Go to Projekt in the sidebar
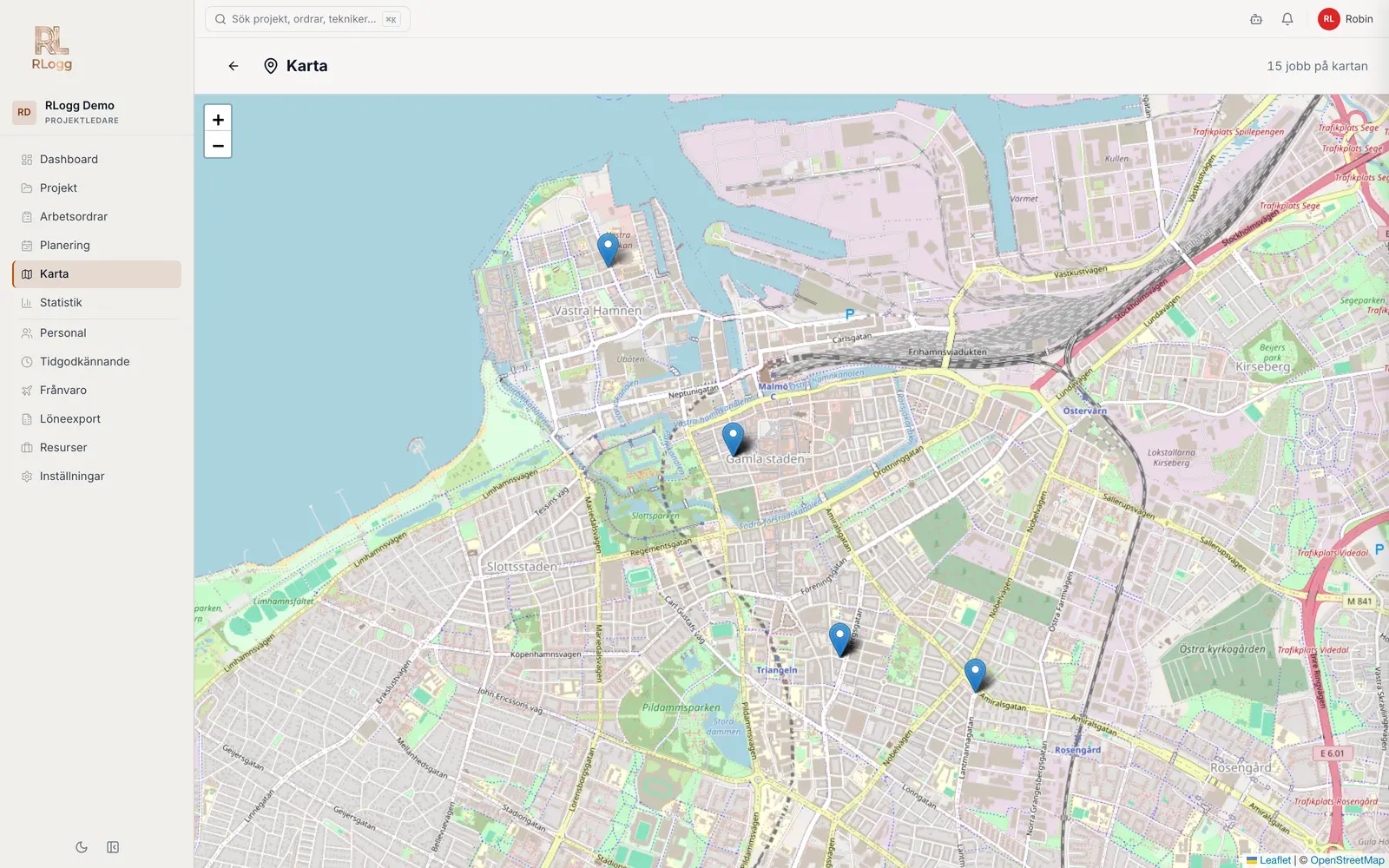This screenshot has width=1389, height=868. (x=96, y=188)
